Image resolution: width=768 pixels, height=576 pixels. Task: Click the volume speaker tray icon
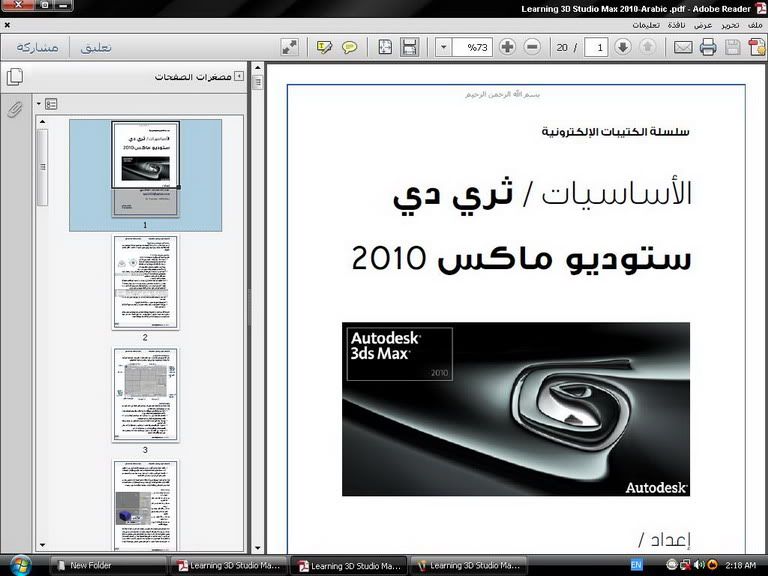click(x=699, y=565)
